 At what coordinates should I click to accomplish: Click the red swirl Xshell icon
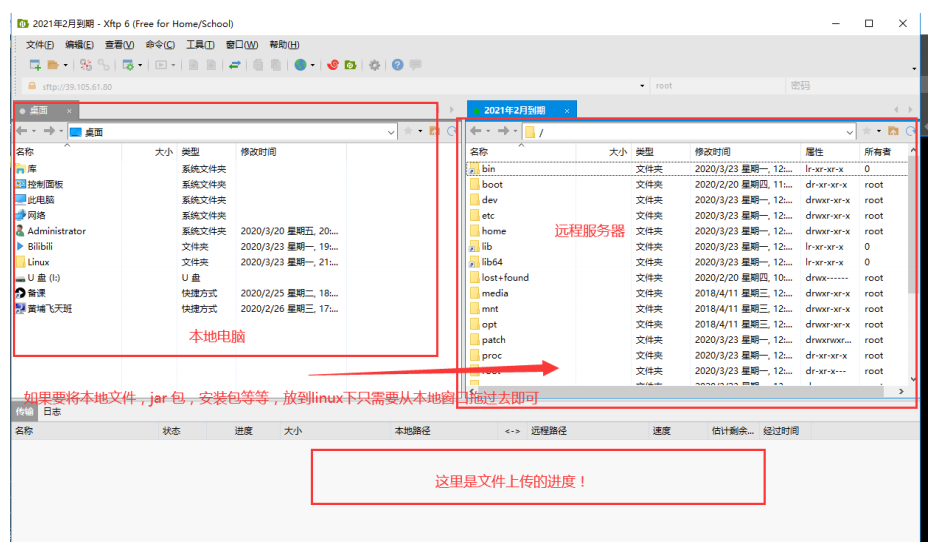coord(333,65)
